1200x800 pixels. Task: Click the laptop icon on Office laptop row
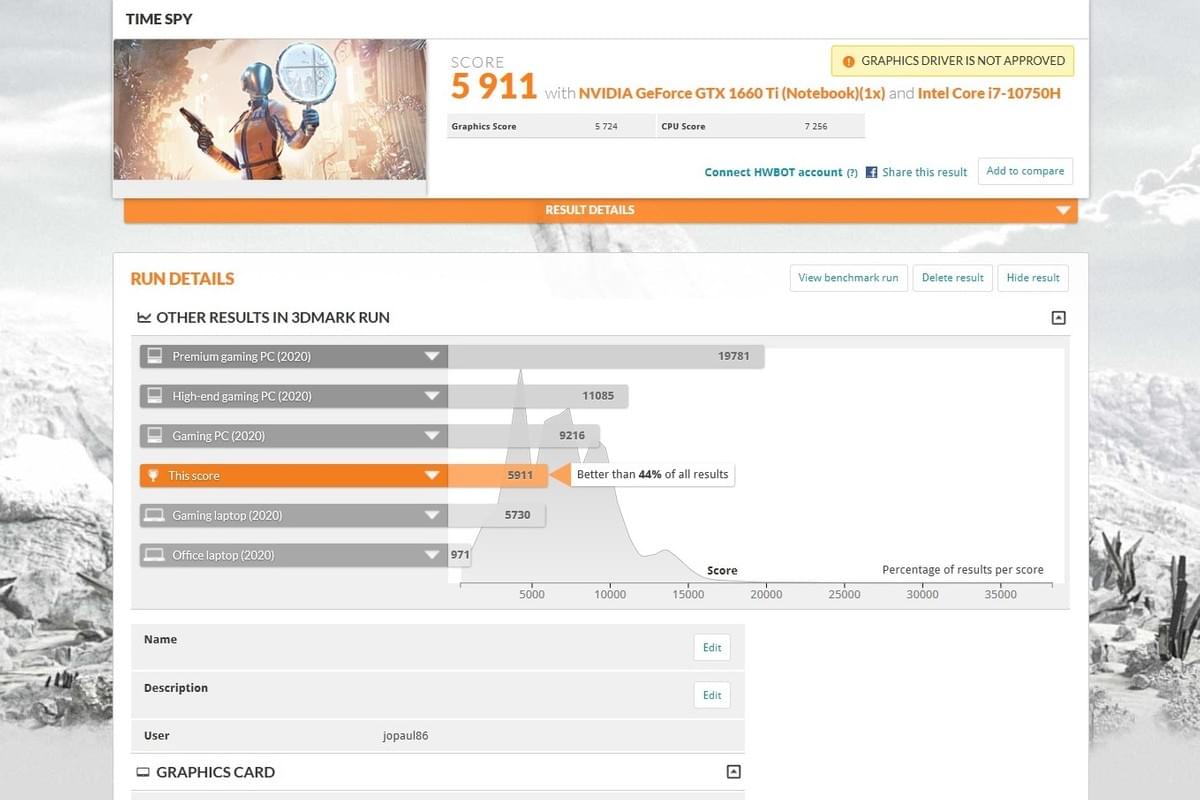coord(155,555)
